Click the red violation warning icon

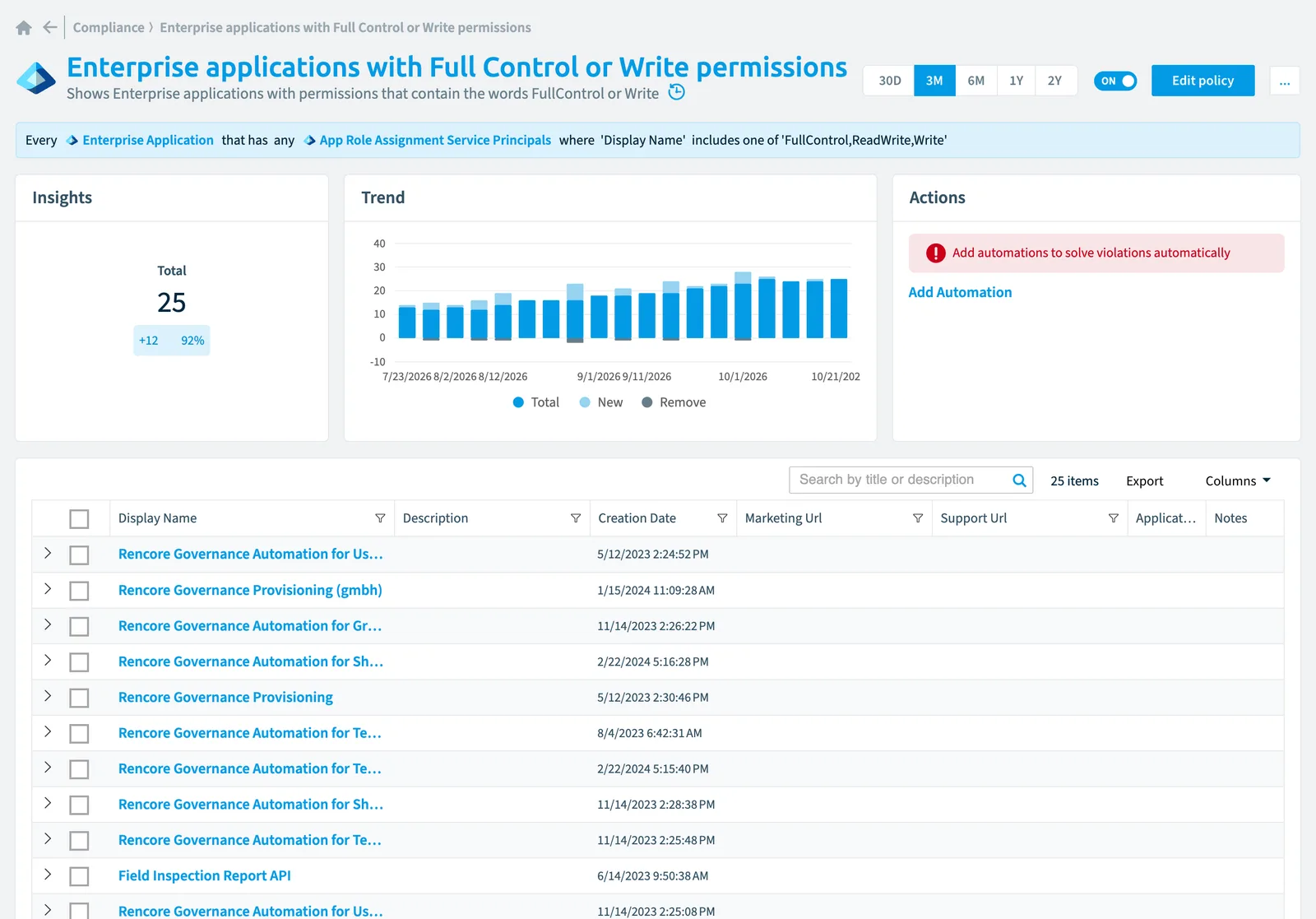coord(935,253)
